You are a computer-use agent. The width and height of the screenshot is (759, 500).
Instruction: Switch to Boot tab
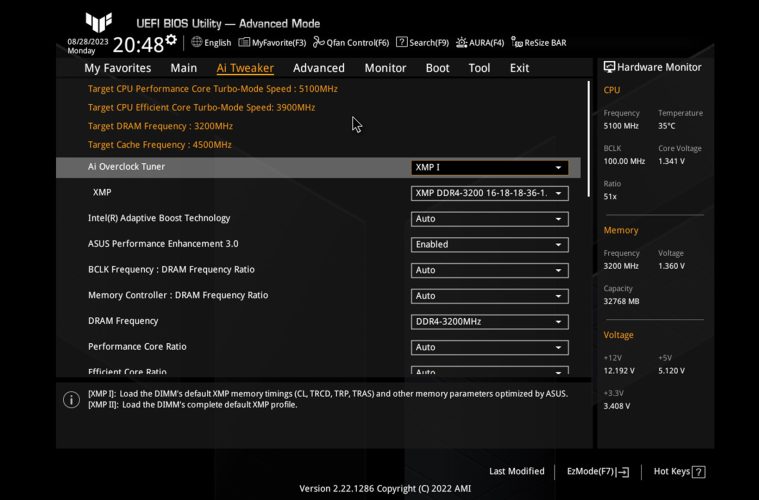pyautogui.click(x=438, y=68)
